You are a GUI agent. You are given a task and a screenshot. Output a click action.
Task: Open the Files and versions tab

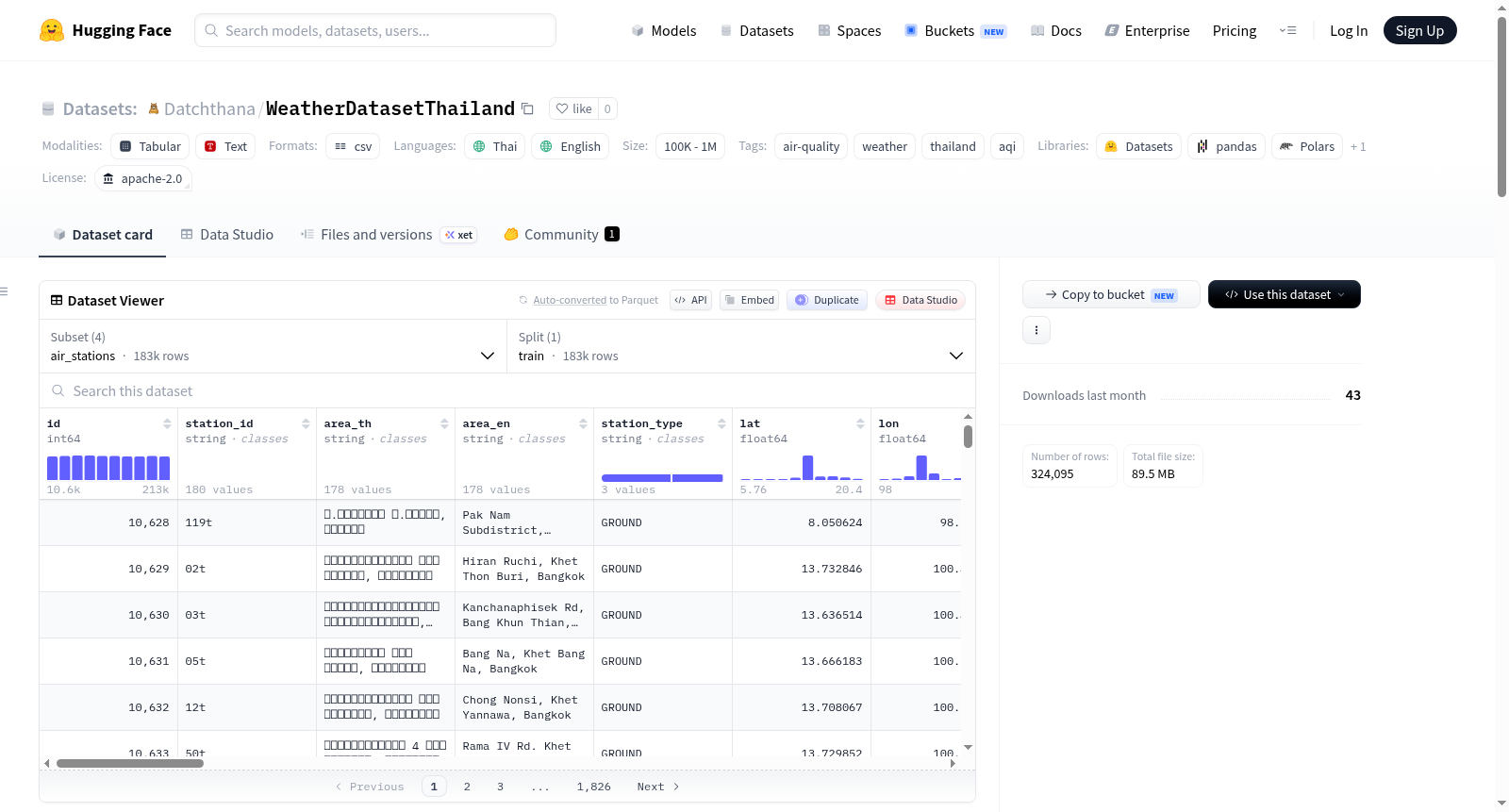(x=389, y=235)
